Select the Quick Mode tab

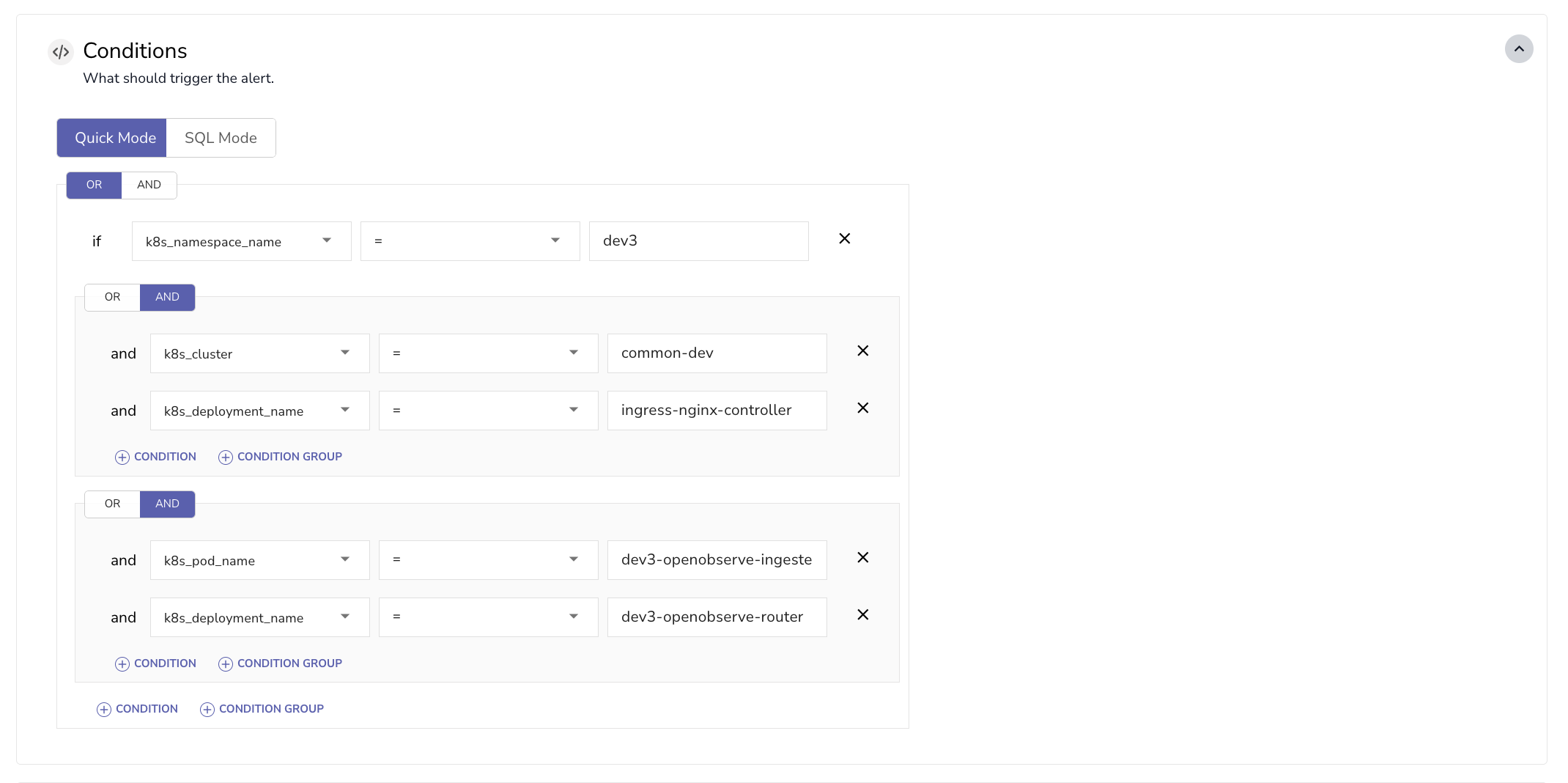coord(115,138)
